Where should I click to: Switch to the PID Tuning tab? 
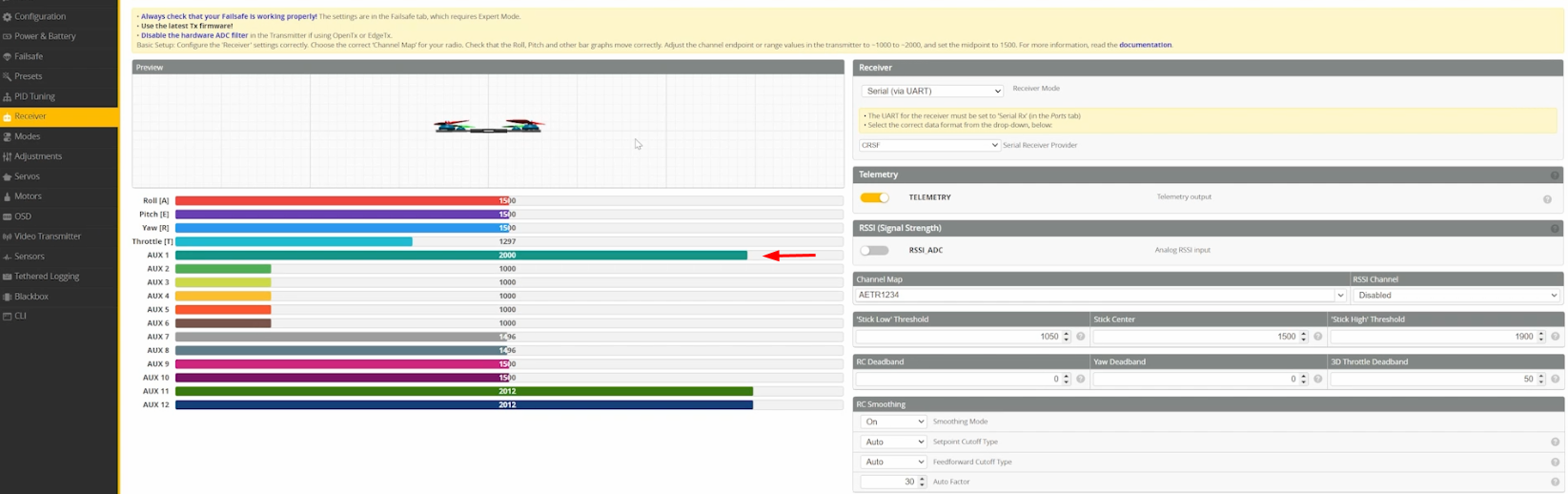(x=34, y=96)
